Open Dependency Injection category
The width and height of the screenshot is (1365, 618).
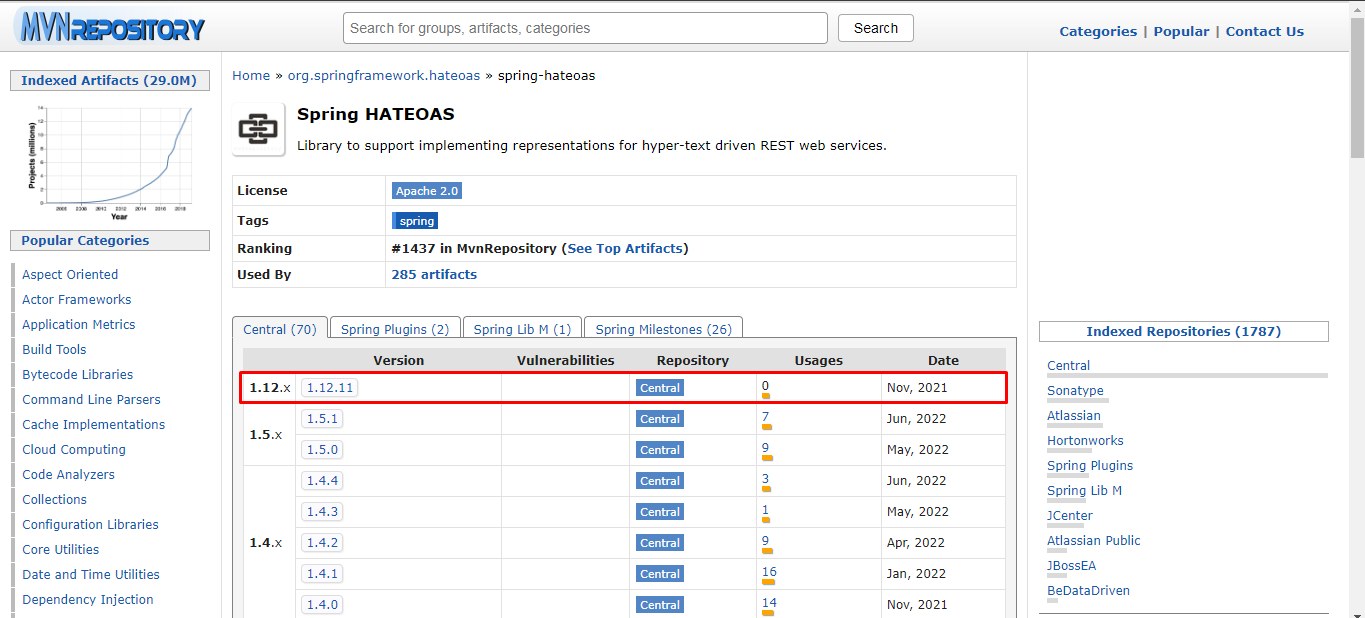tap(88, 600)
